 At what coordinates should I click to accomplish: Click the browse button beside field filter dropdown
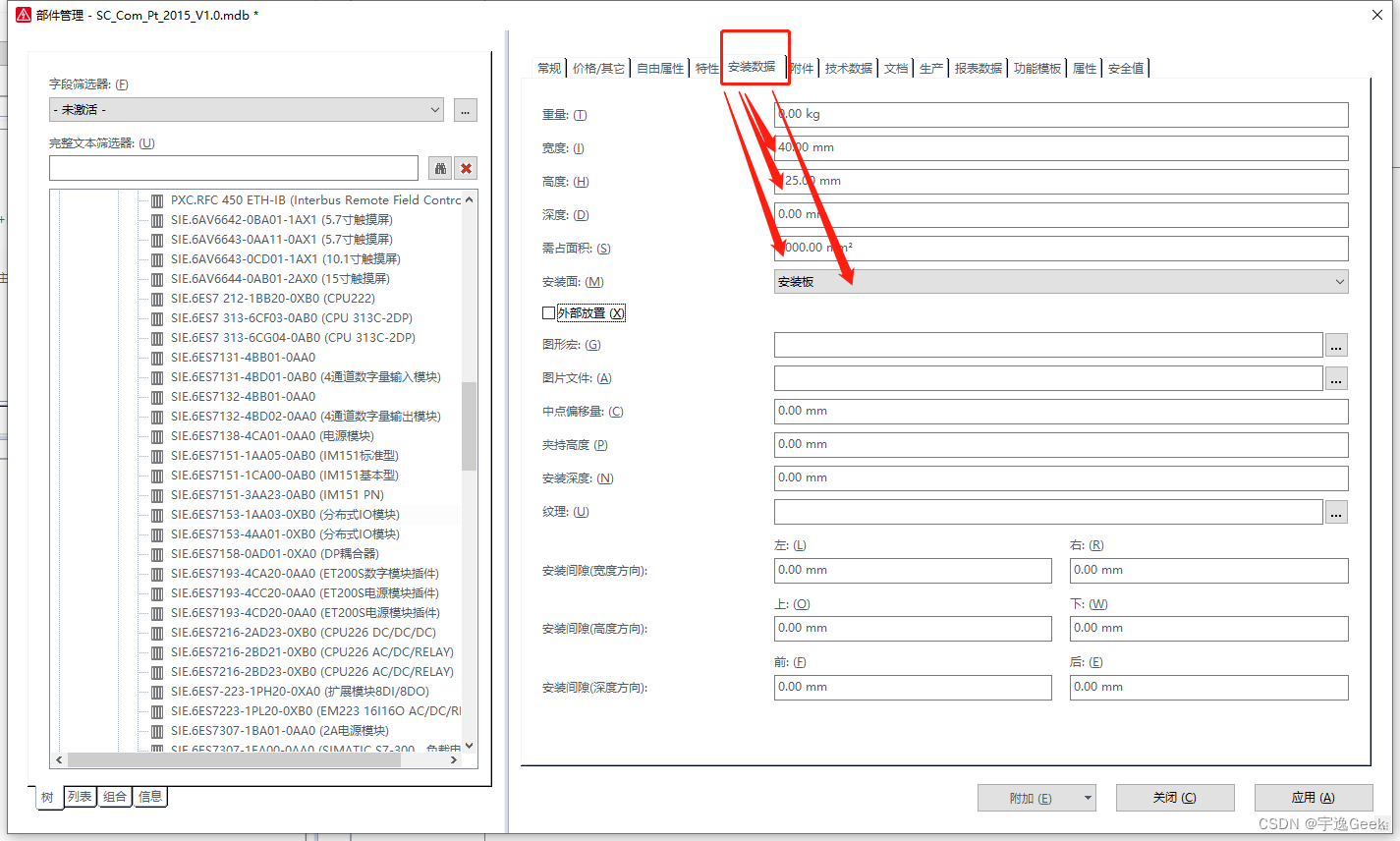466,110
